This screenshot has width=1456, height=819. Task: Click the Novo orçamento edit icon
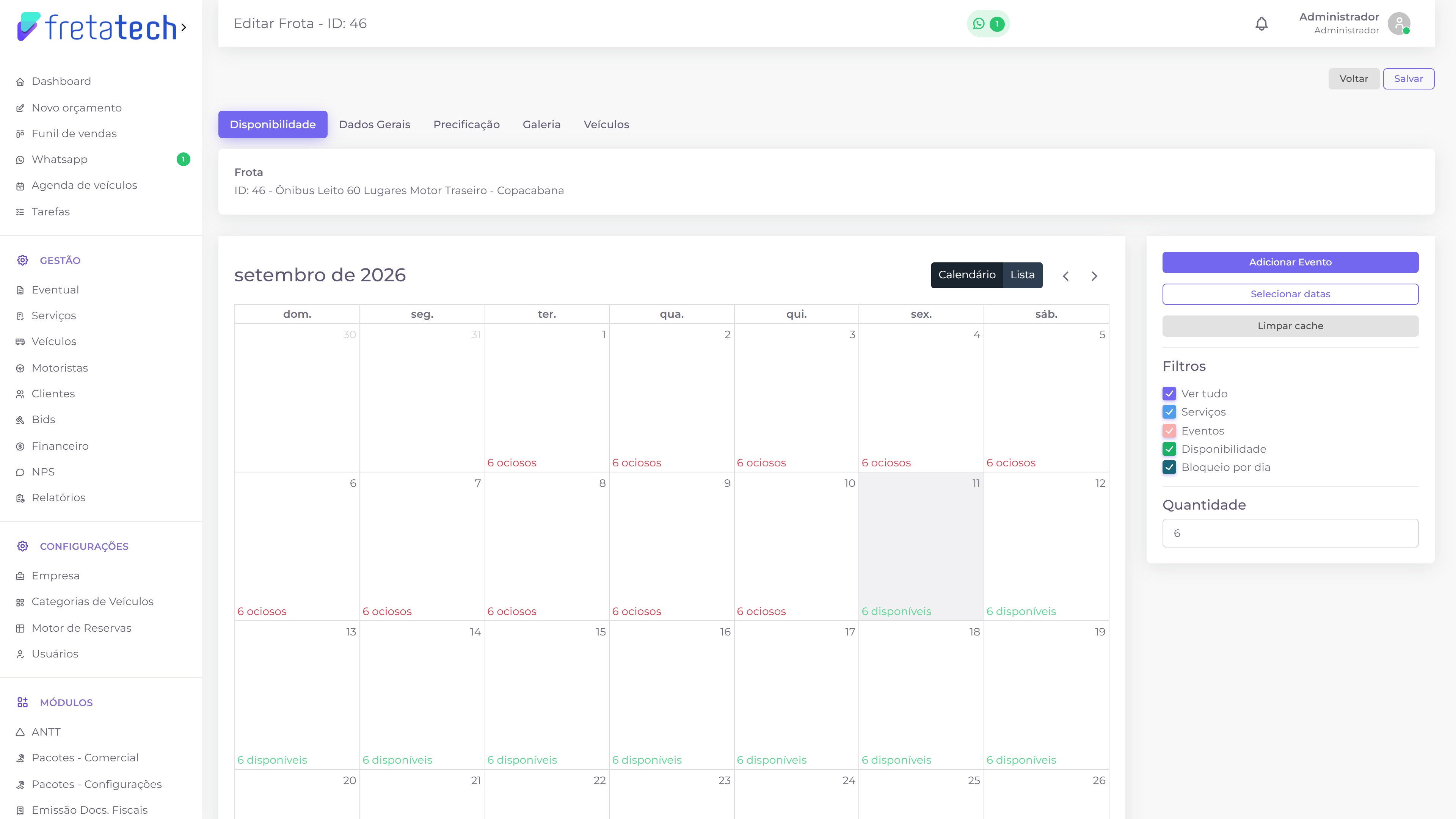coord(20,108)
